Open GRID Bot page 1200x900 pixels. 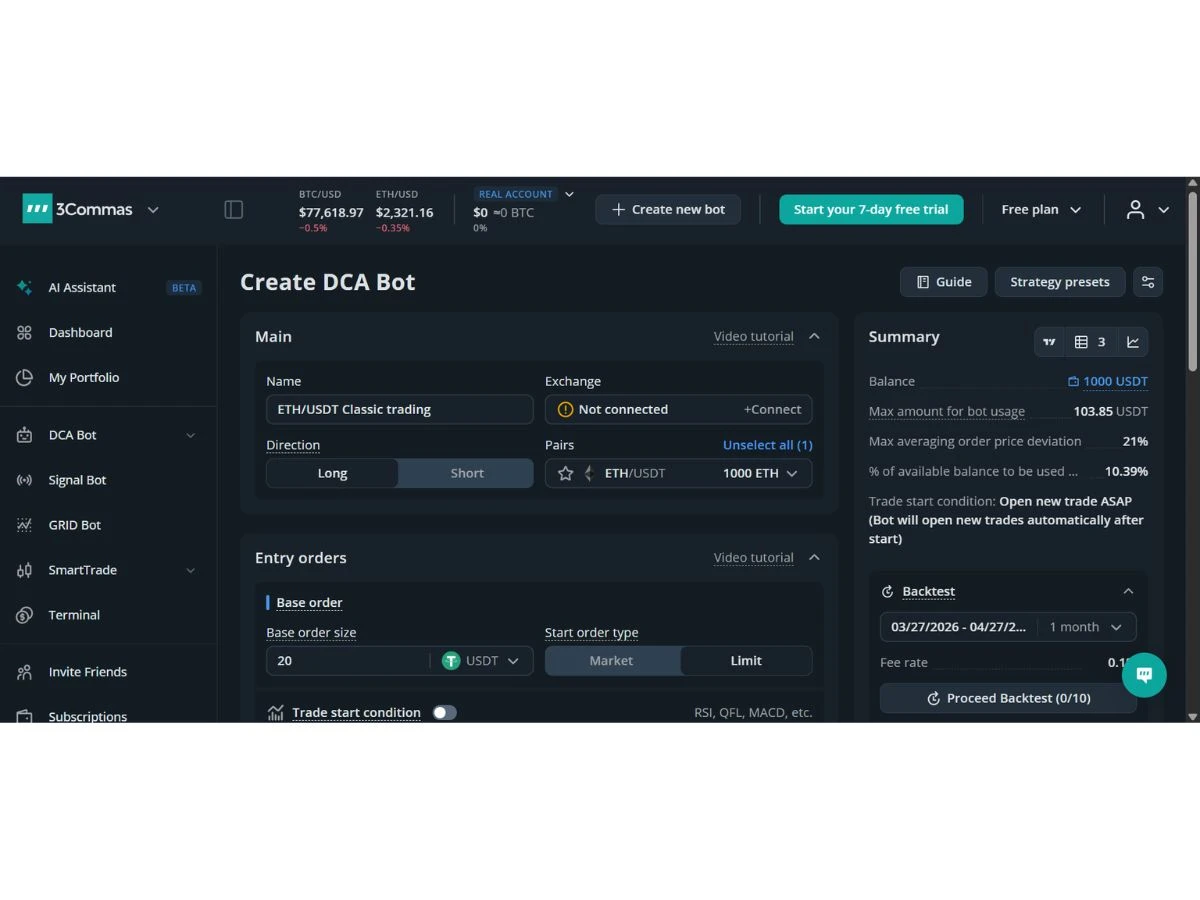75,525
